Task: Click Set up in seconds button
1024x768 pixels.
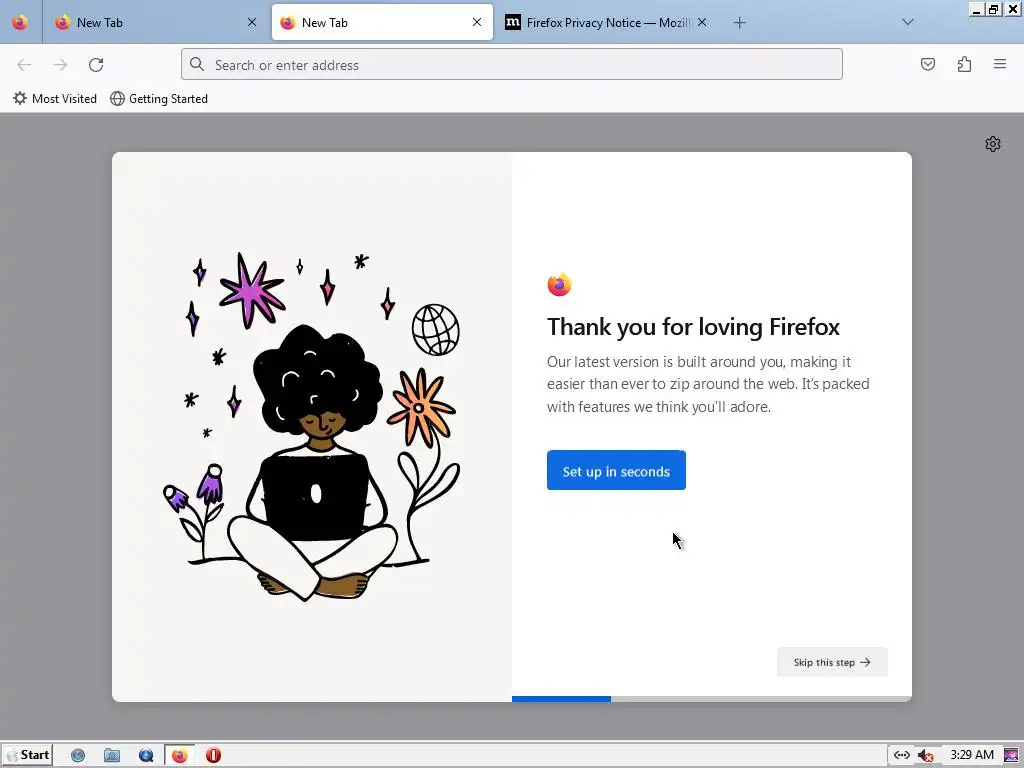Action: tap(616, 470)
